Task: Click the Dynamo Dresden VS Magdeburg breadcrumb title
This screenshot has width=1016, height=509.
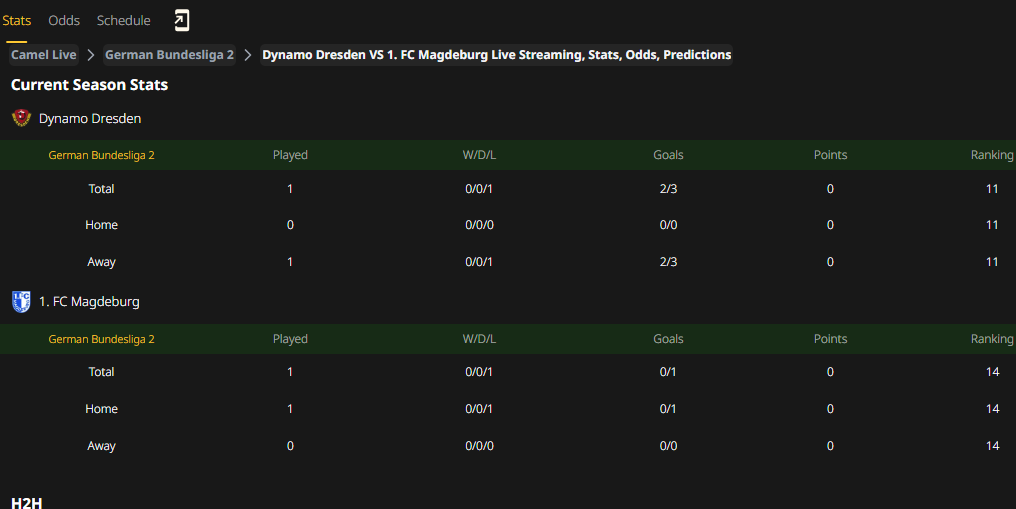Action: click(x=496, y=55)
